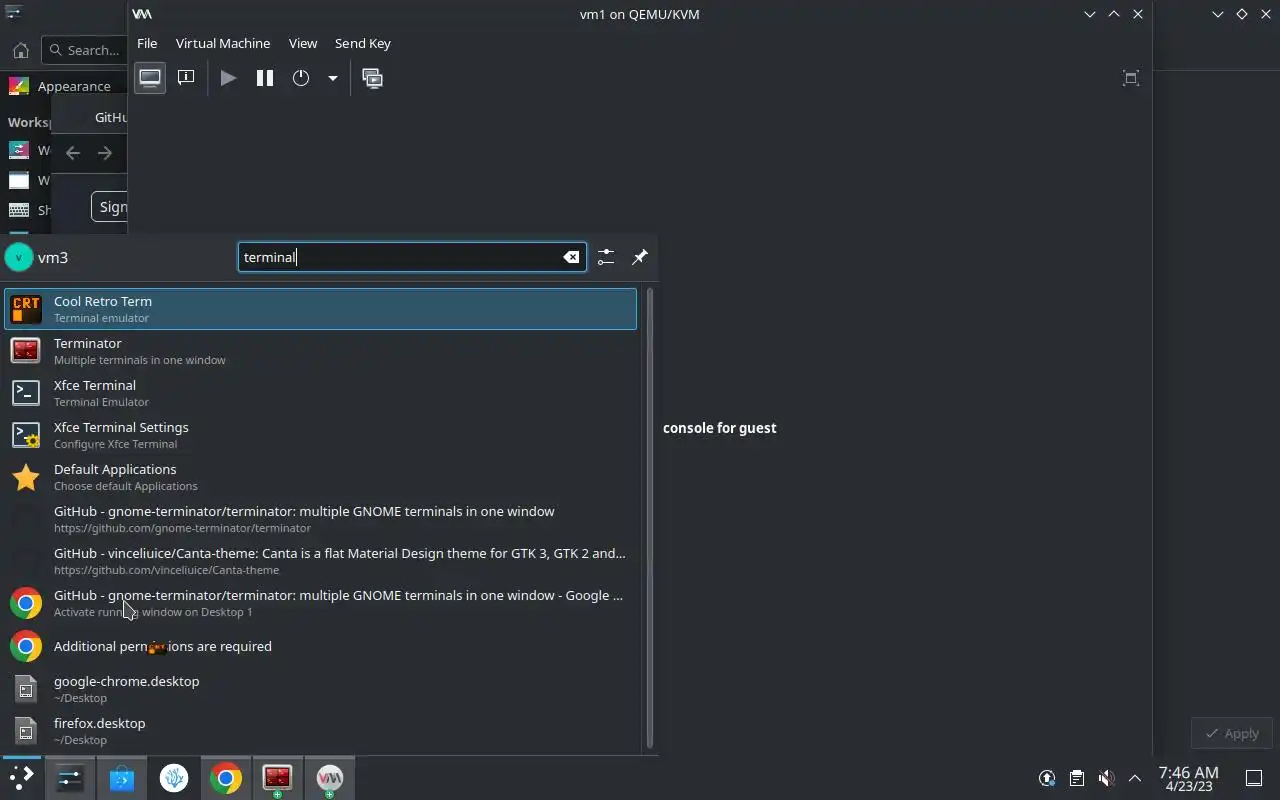1280x800 pixels.
Task: Switch to Virtual Machine Manager taskbar icon
Action: click(329, 778)
